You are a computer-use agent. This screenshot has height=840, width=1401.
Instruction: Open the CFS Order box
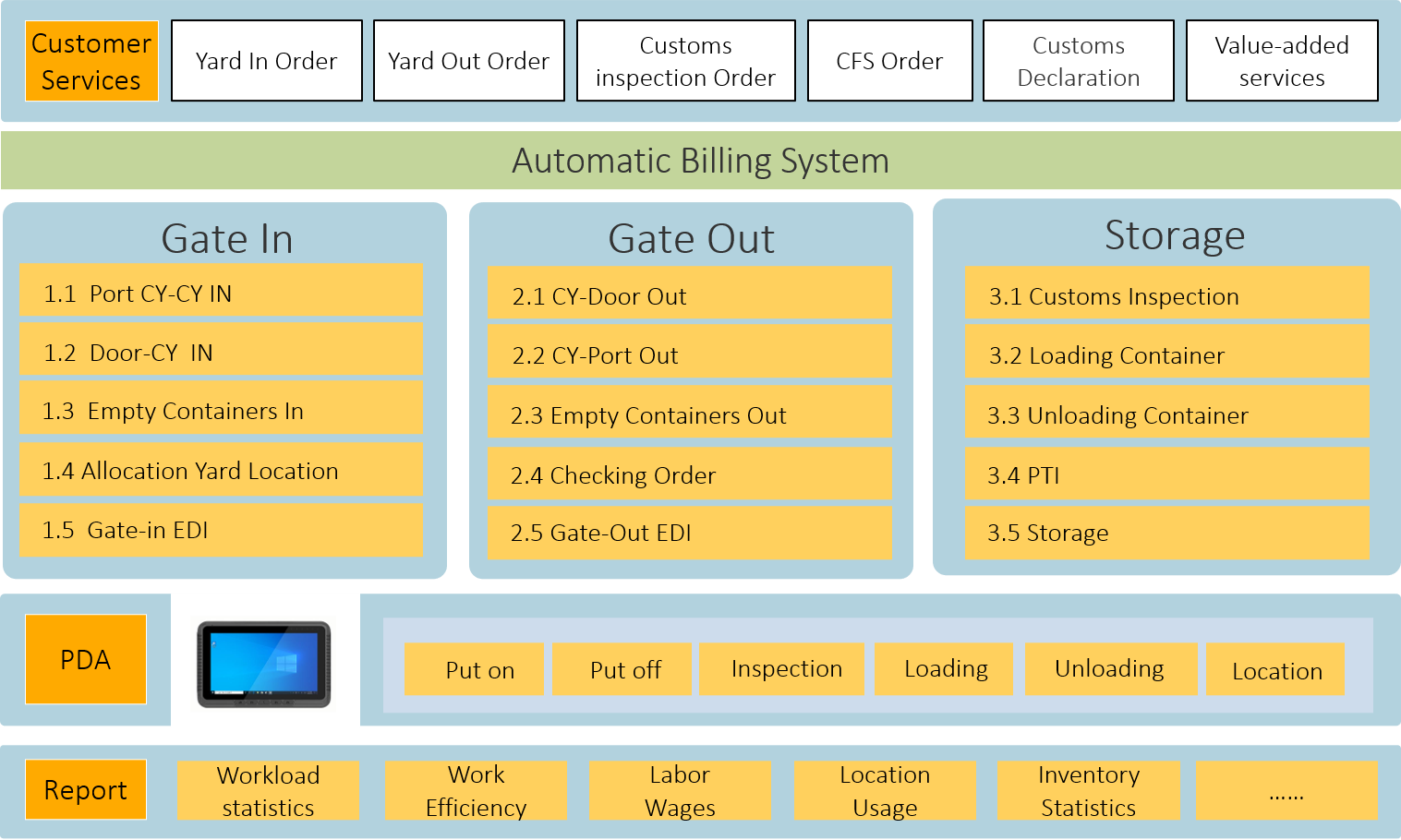(889, 61)
